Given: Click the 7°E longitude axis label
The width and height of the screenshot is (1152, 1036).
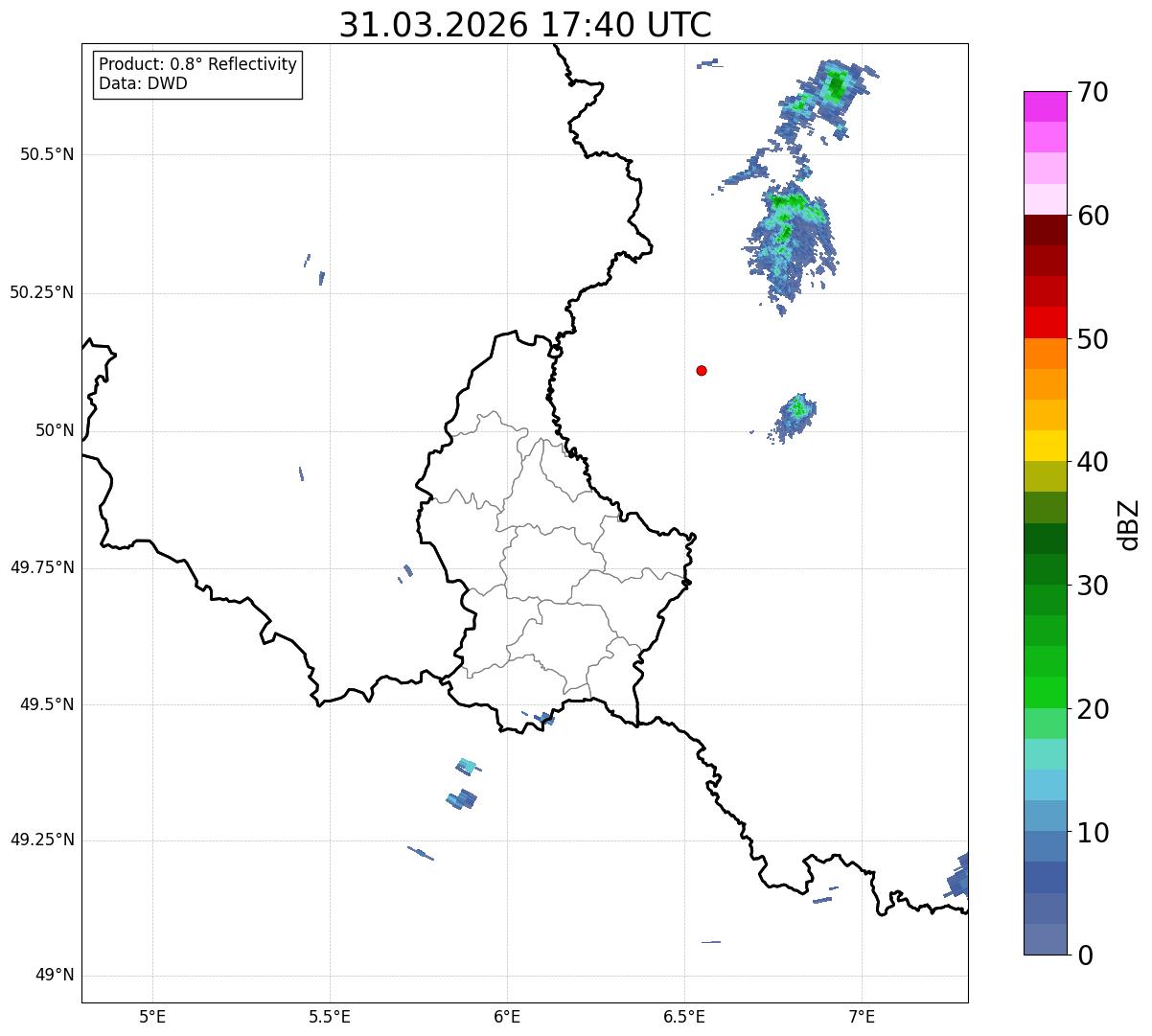Looking at the screenshot, I should point(863,1016).
